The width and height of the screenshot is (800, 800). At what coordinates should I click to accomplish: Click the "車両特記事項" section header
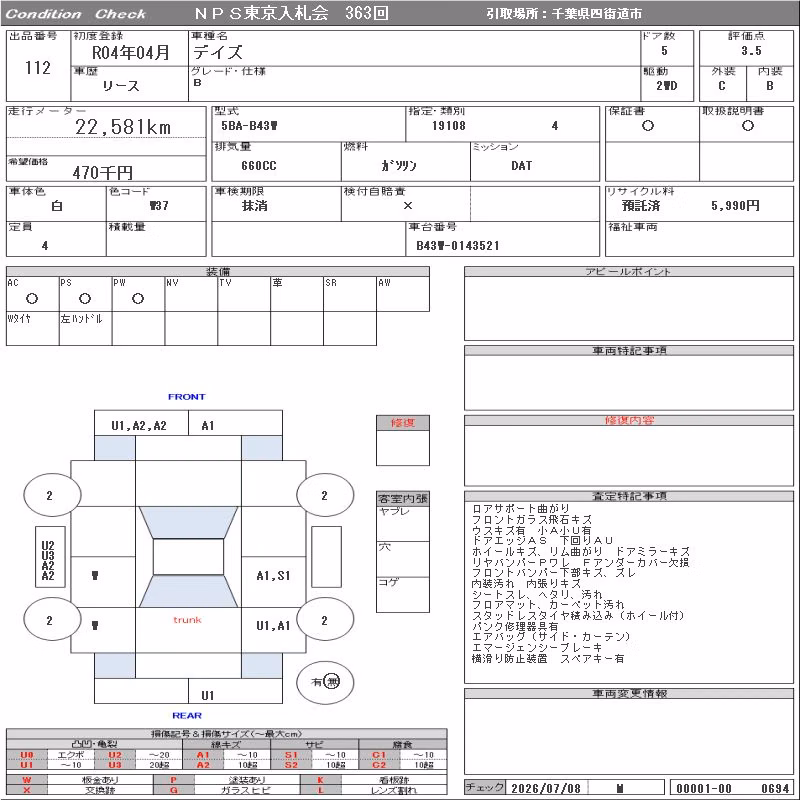pyautogui.click(x=629, y=351)
